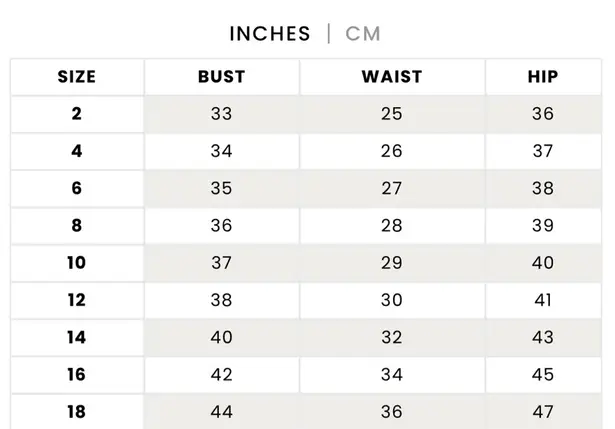This screenshot has width=615, height=429.
Task: Select size 10 row label
Action: (77, 263)
